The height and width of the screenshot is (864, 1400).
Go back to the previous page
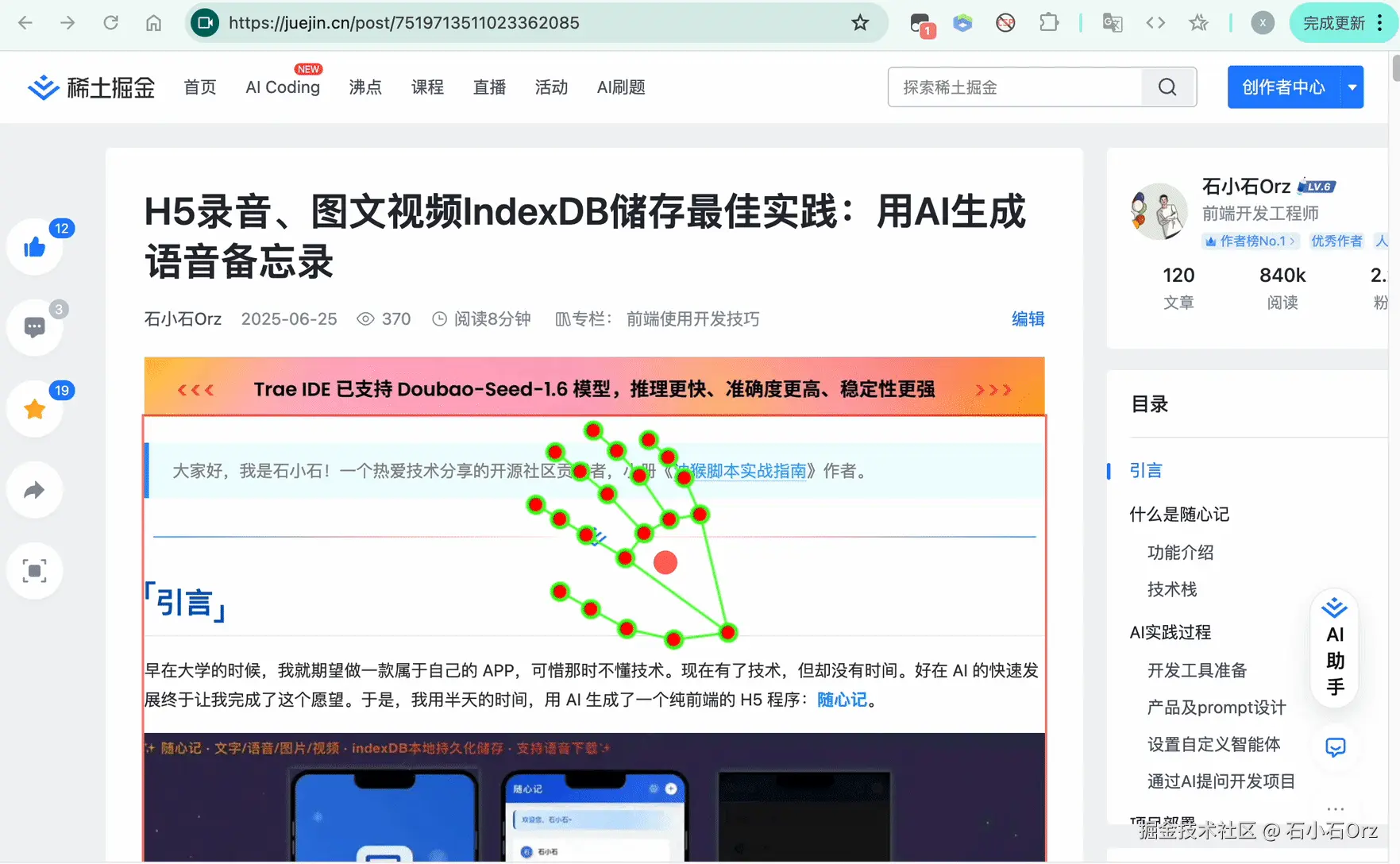(x=25, y=23)
